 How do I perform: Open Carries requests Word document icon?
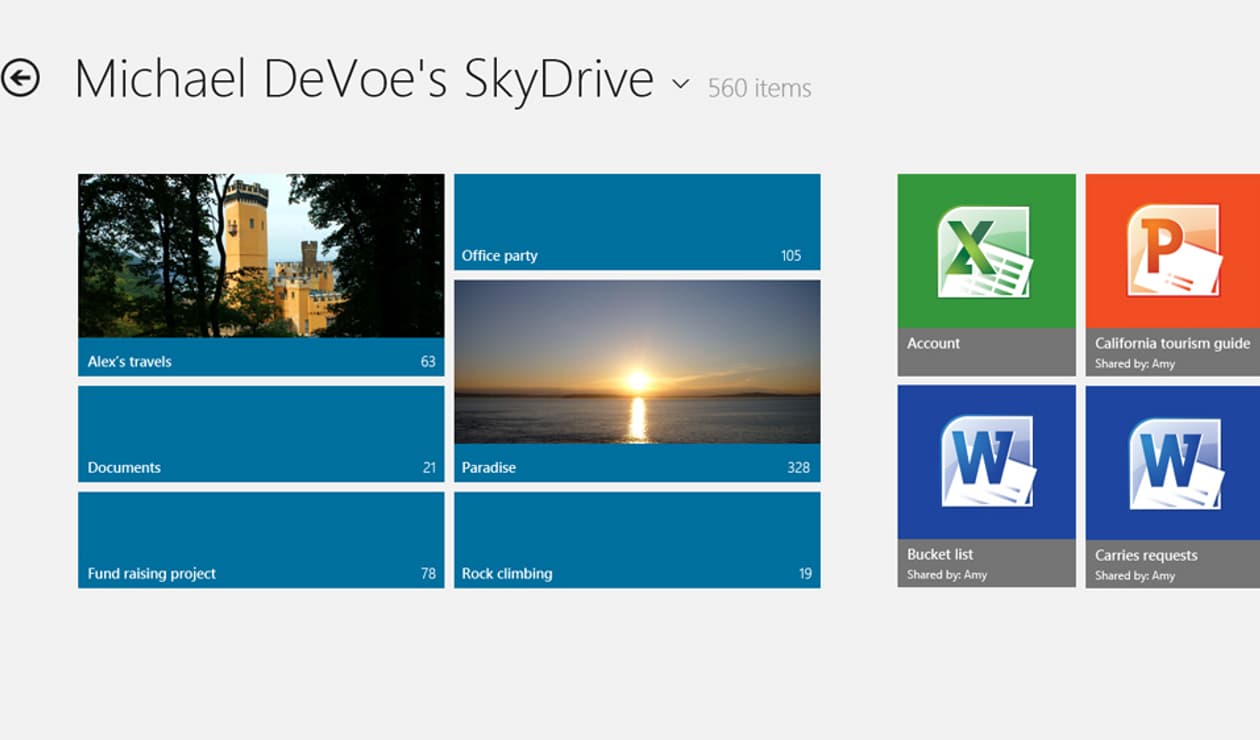1174,463
